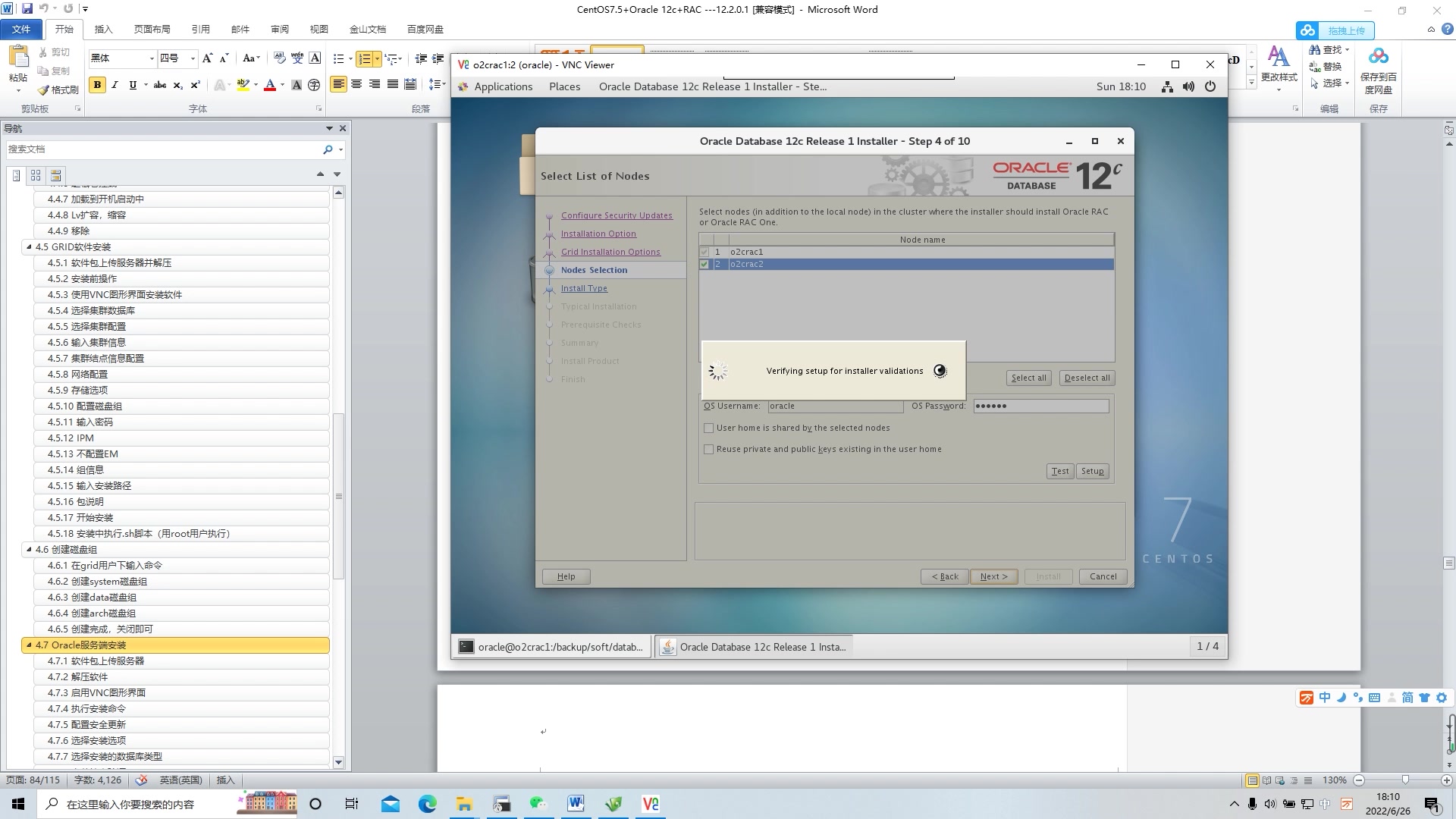1456x819 pixels.
Task: Open the font name dropdown (黑体)
Action: click(152, 58)
